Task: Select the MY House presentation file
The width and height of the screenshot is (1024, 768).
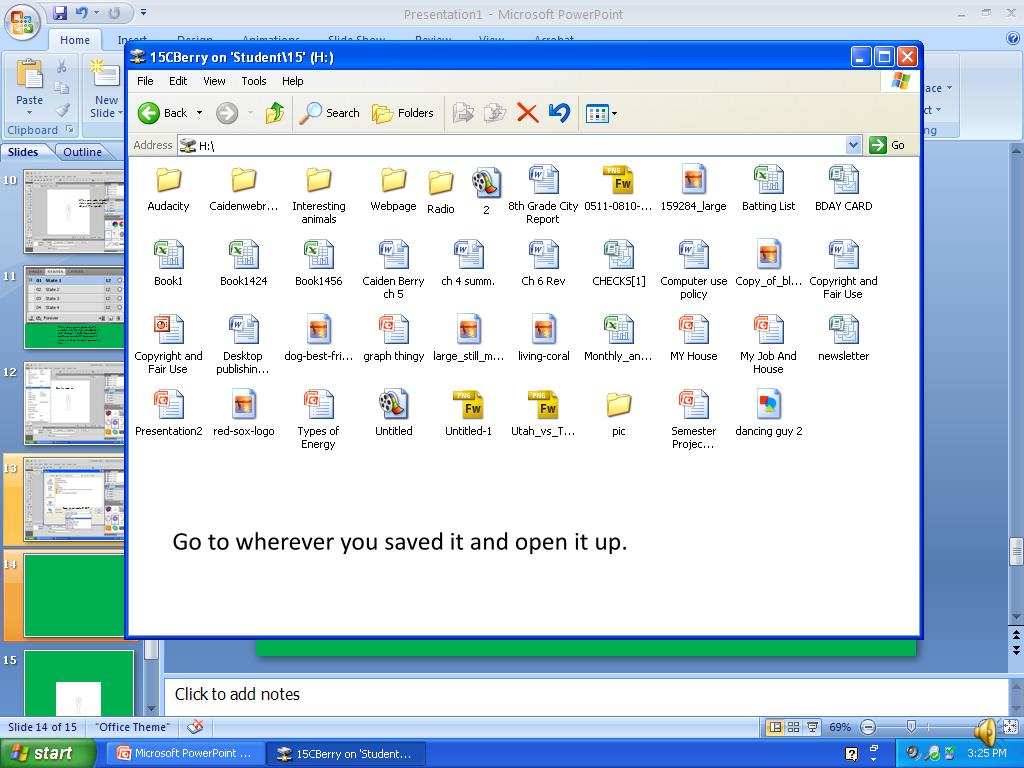Action: (694, 339)
